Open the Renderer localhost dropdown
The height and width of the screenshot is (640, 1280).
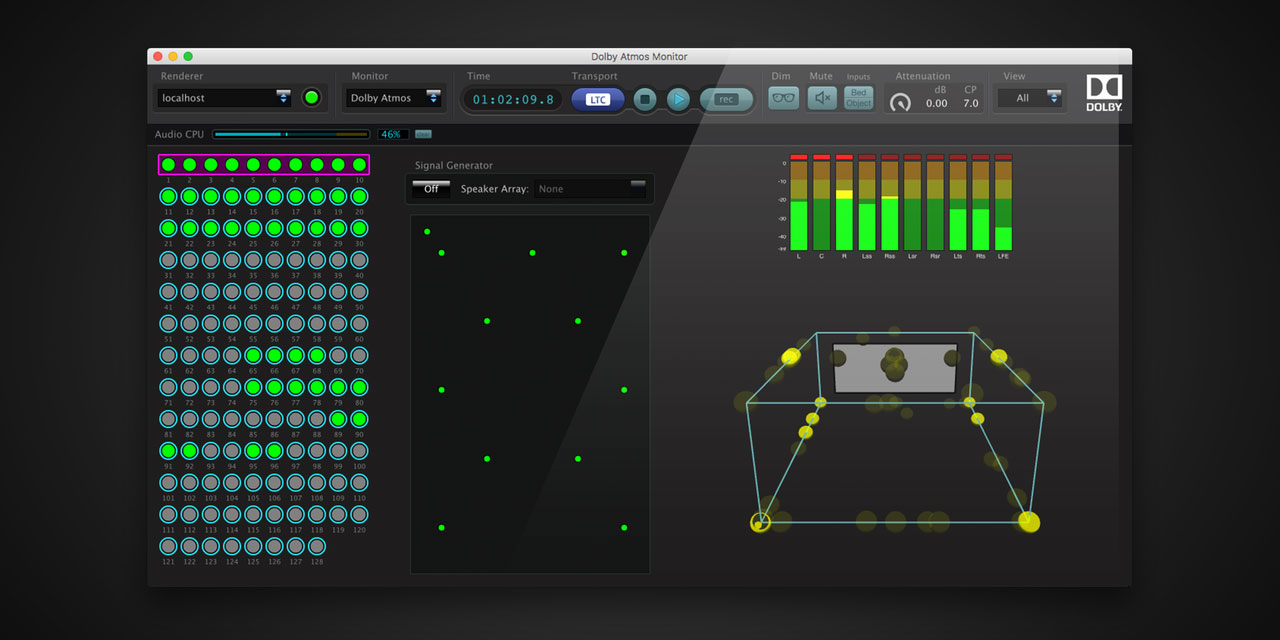pos(224,98)
